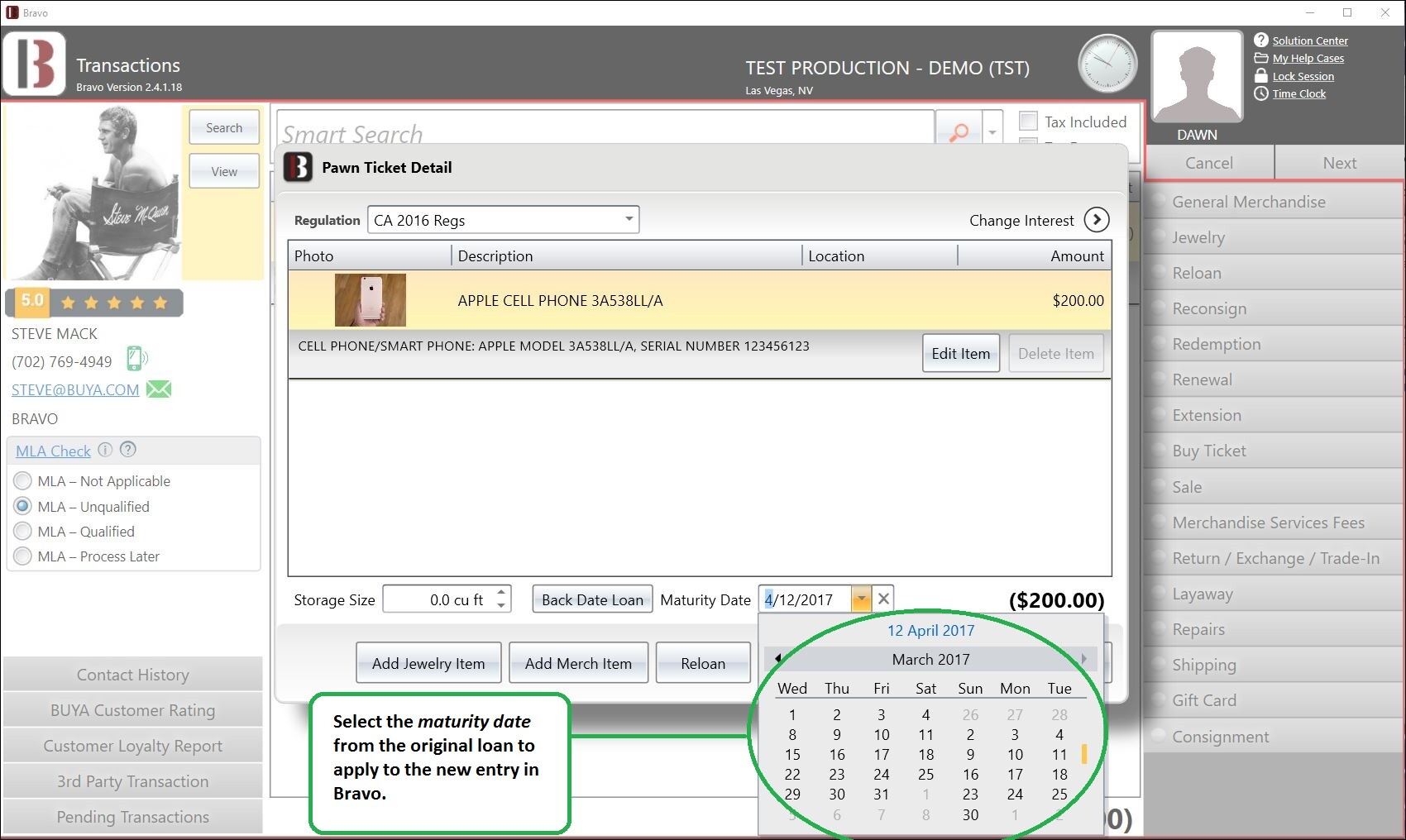Click the Cancel button
Image resolution: width=1406 pixels, height=840 pixels.
point(1209,163)
